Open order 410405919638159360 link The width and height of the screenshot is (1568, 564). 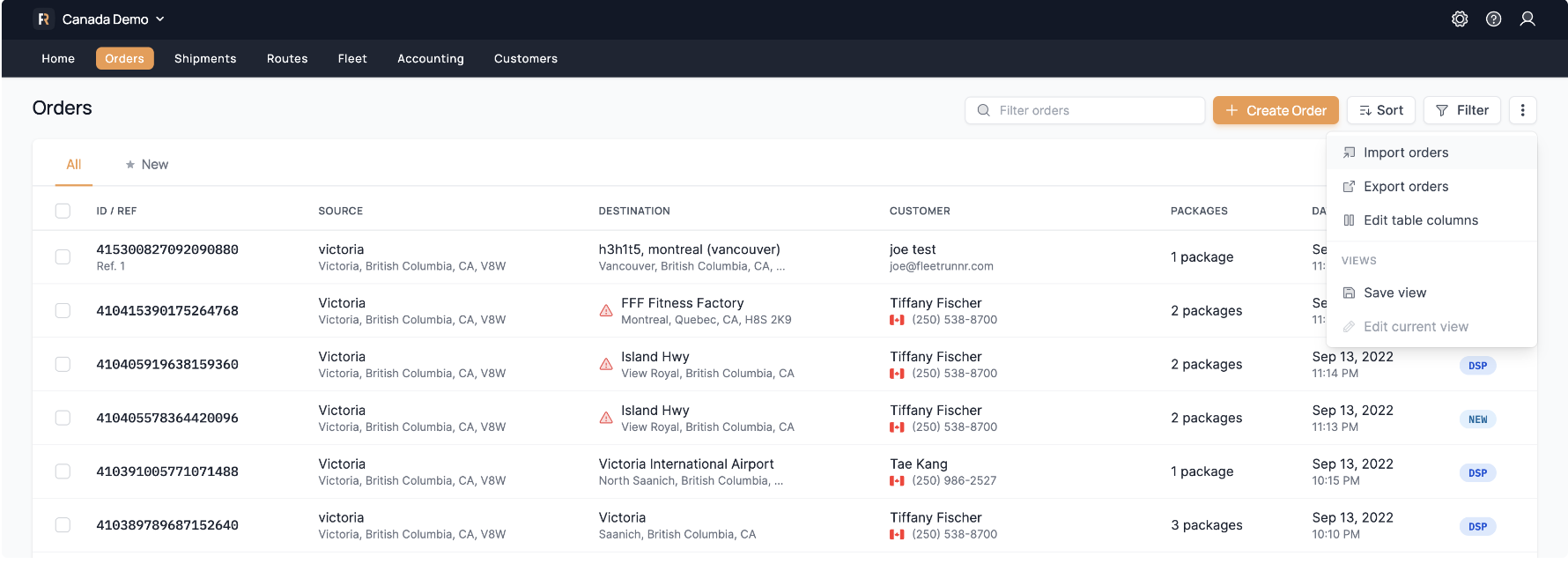tap(167, 365)
